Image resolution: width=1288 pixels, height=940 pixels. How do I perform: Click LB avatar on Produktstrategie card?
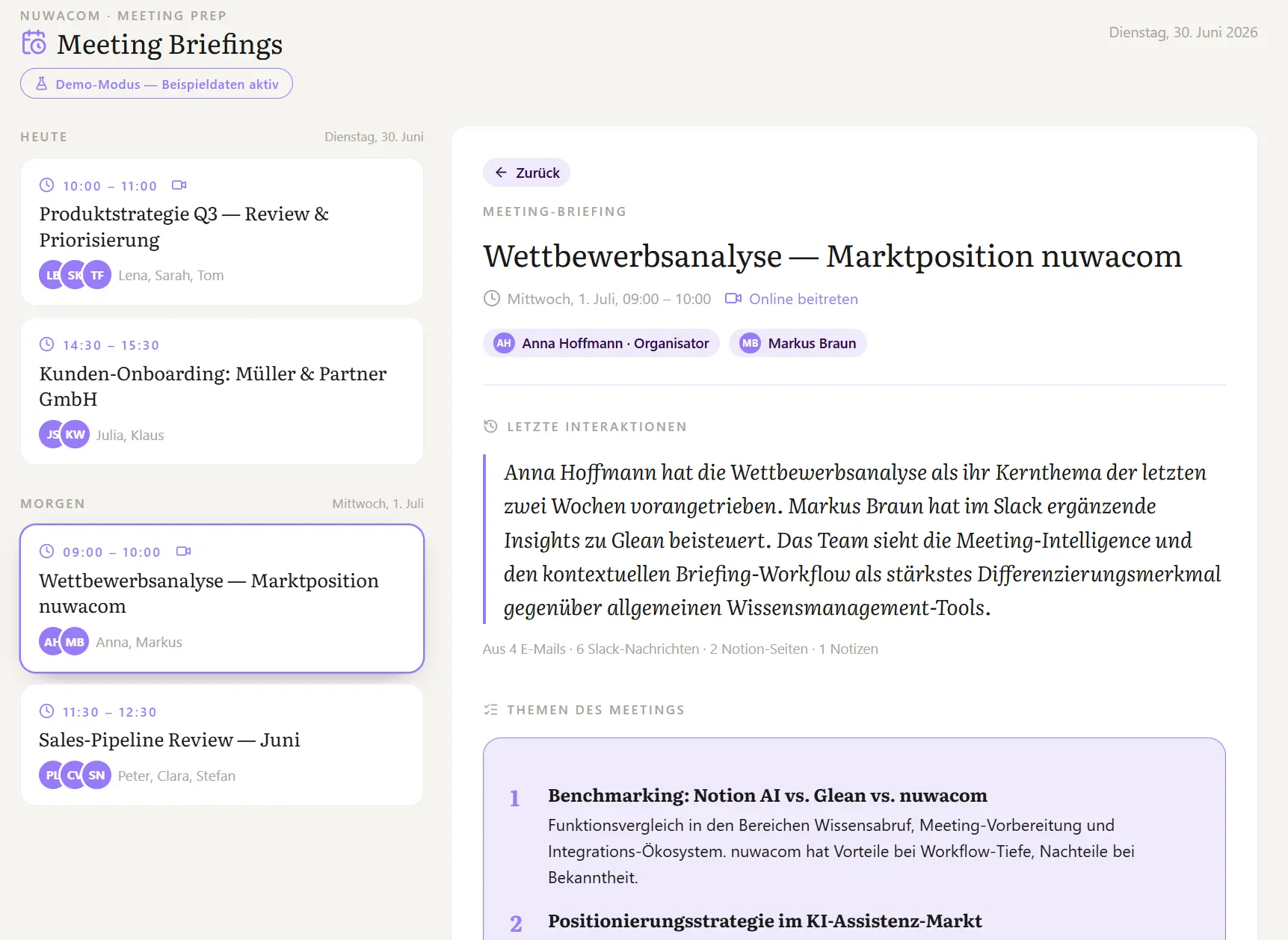[50, 274]
